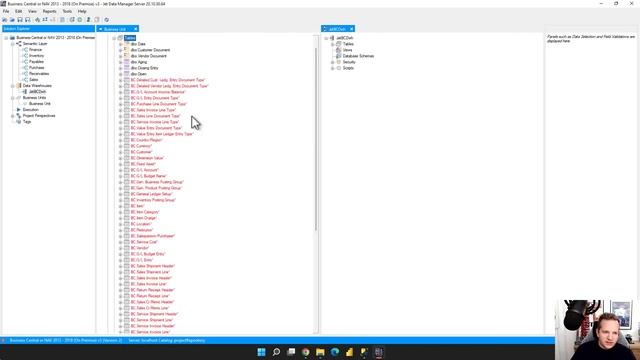Screen dimensions: 640x360
Task: Select Sales in Solution Explorer
Action: point(33,80)
